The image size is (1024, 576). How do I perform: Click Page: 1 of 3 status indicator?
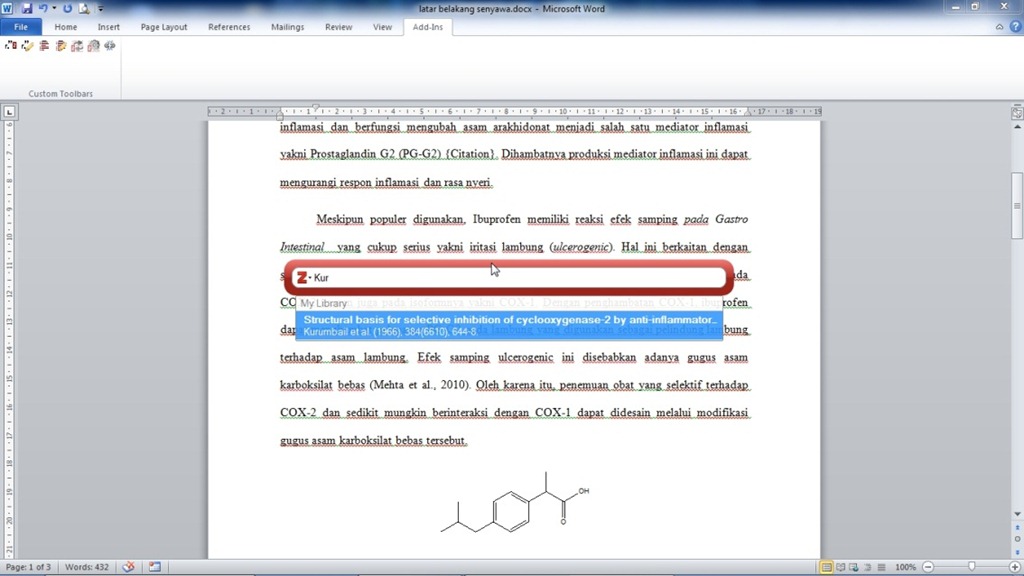(x=28, y=567)
